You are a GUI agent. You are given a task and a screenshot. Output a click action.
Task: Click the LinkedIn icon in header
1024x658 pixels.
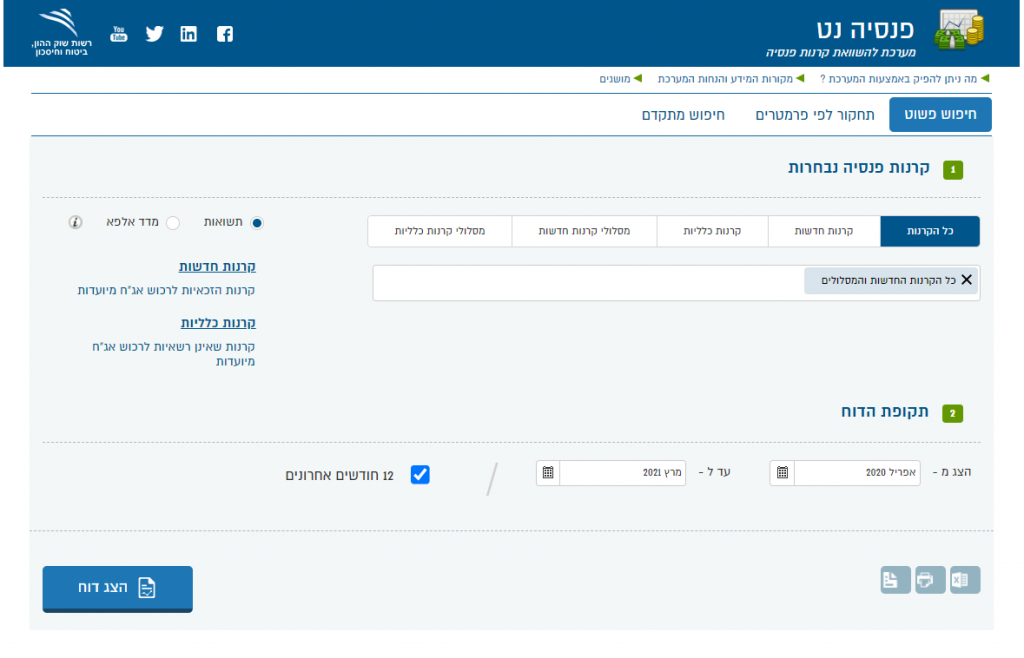[x=189, y=34]
